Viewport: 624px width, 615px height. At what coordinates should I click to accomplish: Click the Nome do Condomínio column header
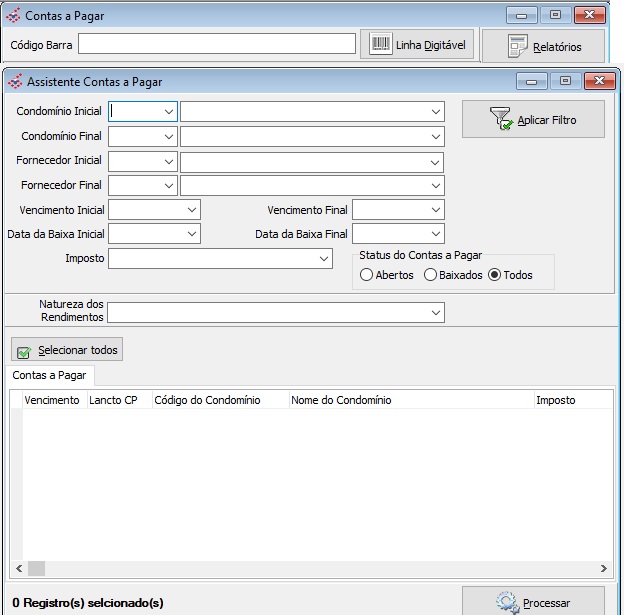pos(410,400)
